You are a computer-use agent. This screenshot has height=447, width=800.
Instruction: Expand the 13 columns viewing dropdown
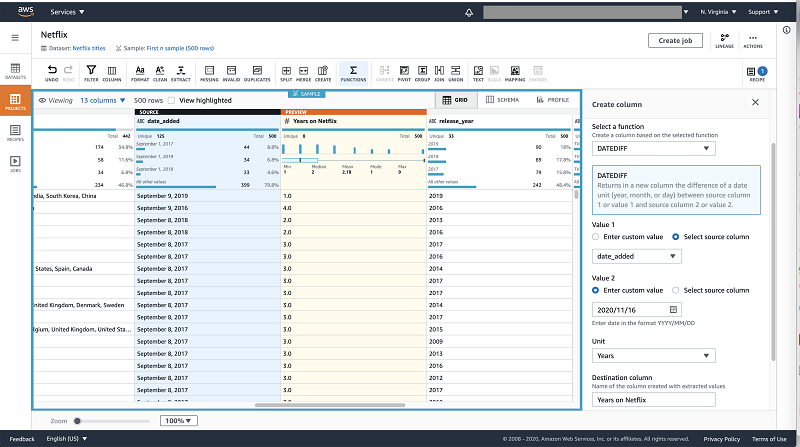coord(103,101)
